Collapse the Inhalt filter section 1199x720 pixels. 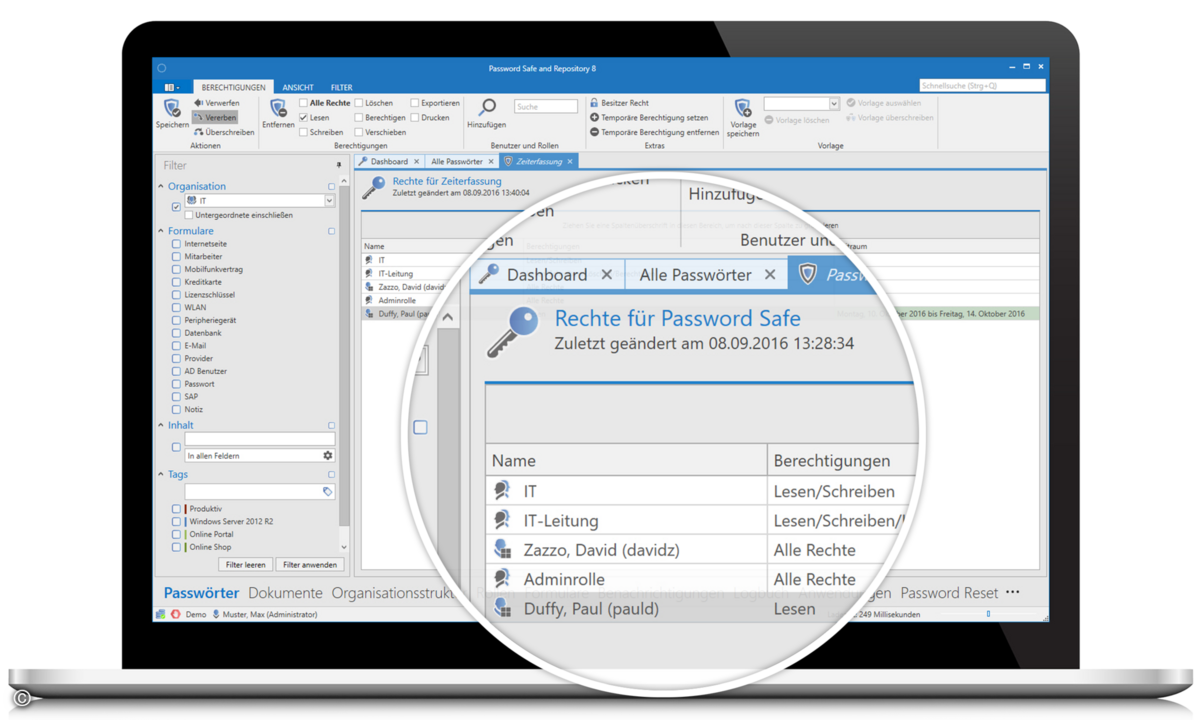click(x=161, y=425)
